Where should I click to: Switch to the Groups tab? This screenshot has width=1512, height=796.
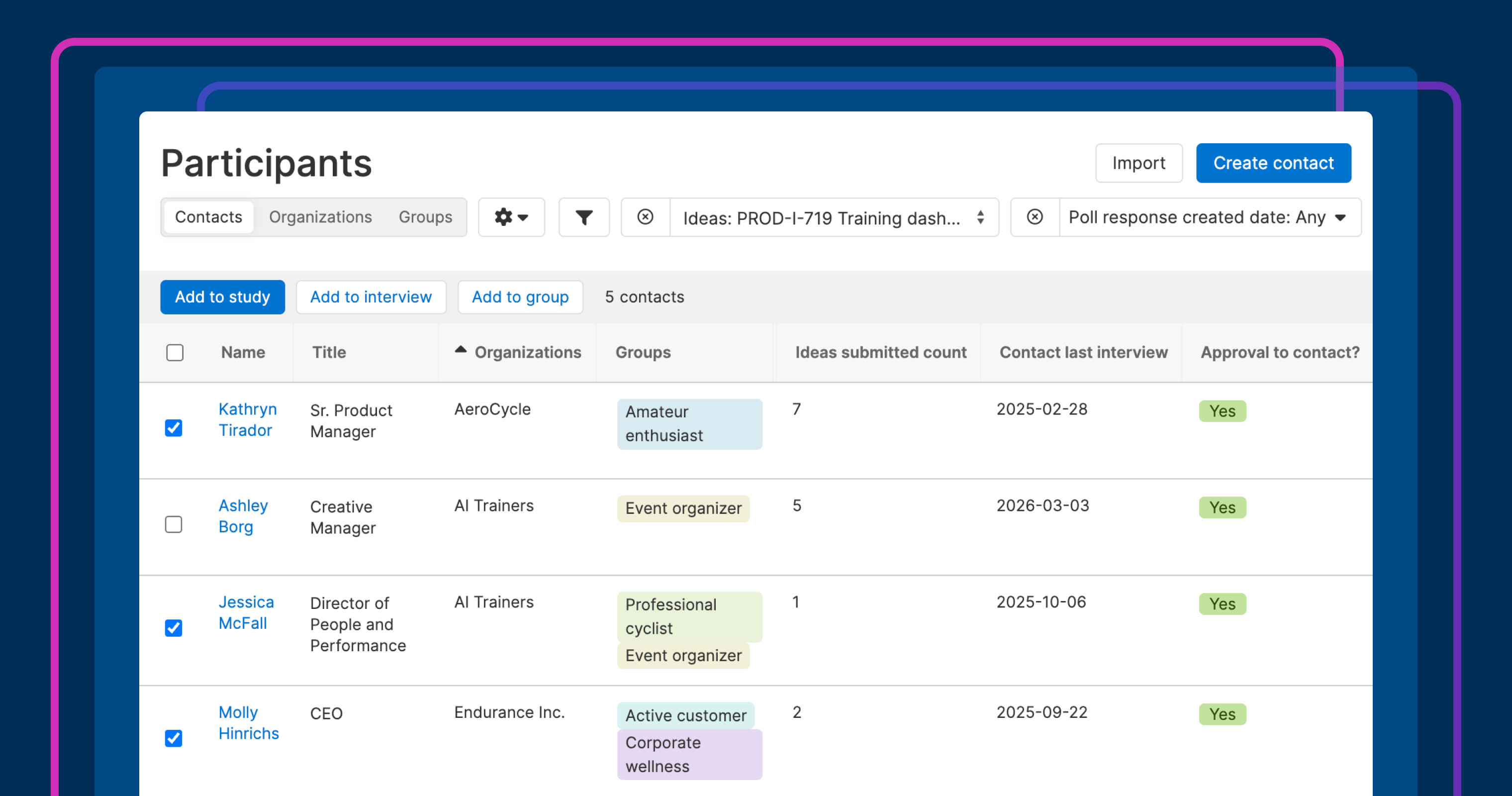tap(425, 216)
